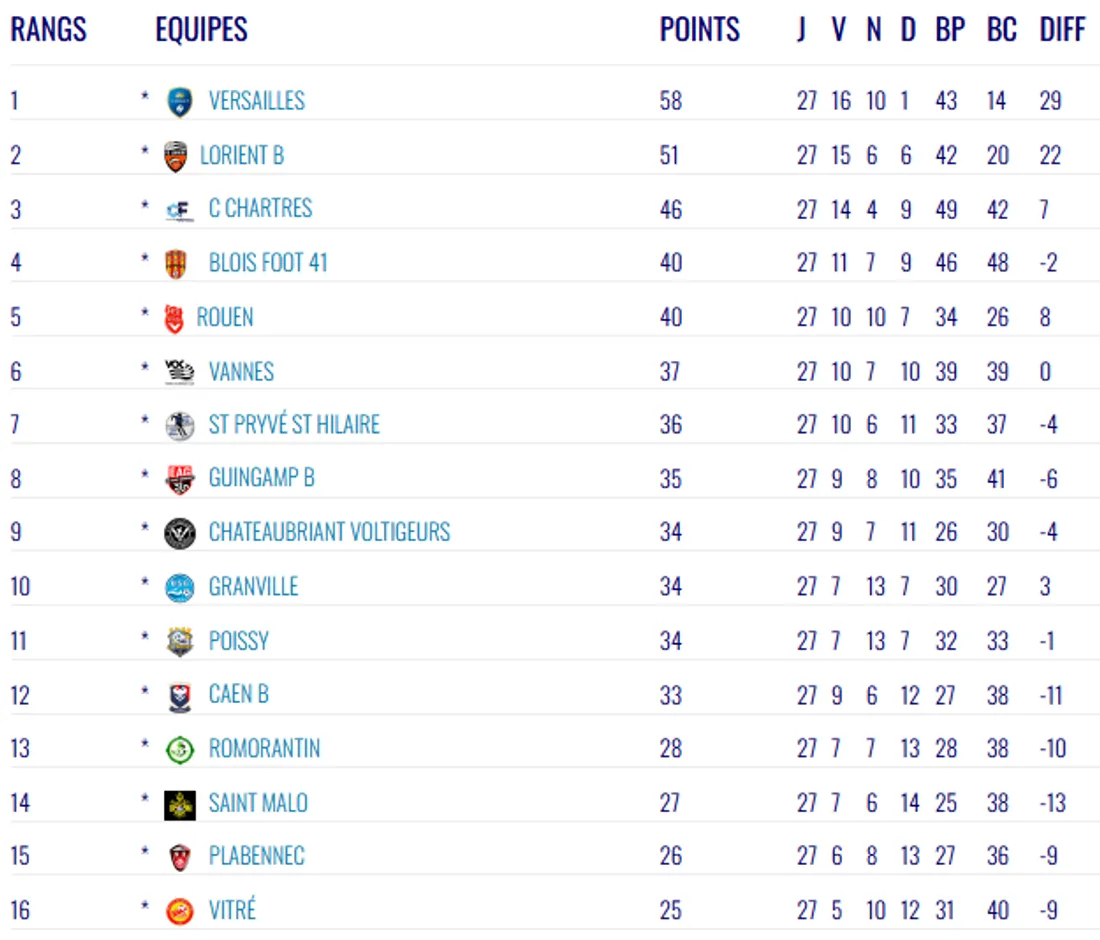Click the DIFF column header
The image size is (1100, 940).
tap(1062, 30)
